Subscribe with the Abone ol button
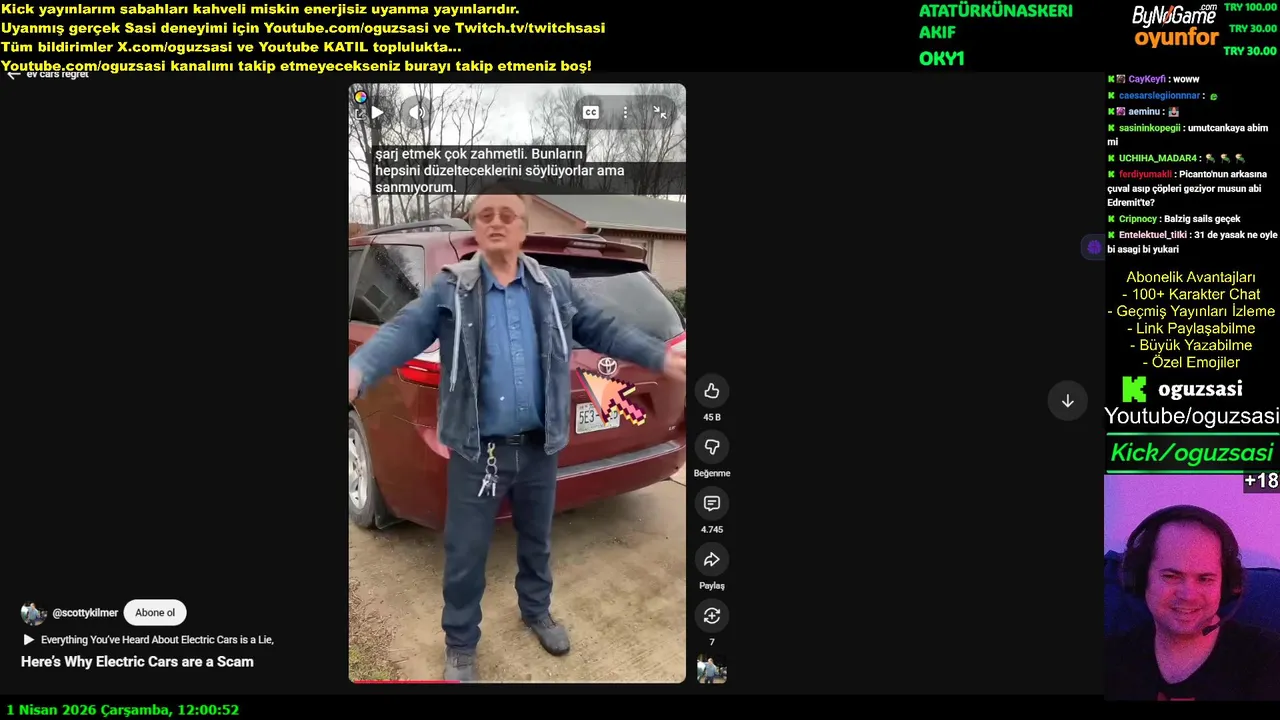Viewport: 1280px width, 720px height. (x=155, y=613)
